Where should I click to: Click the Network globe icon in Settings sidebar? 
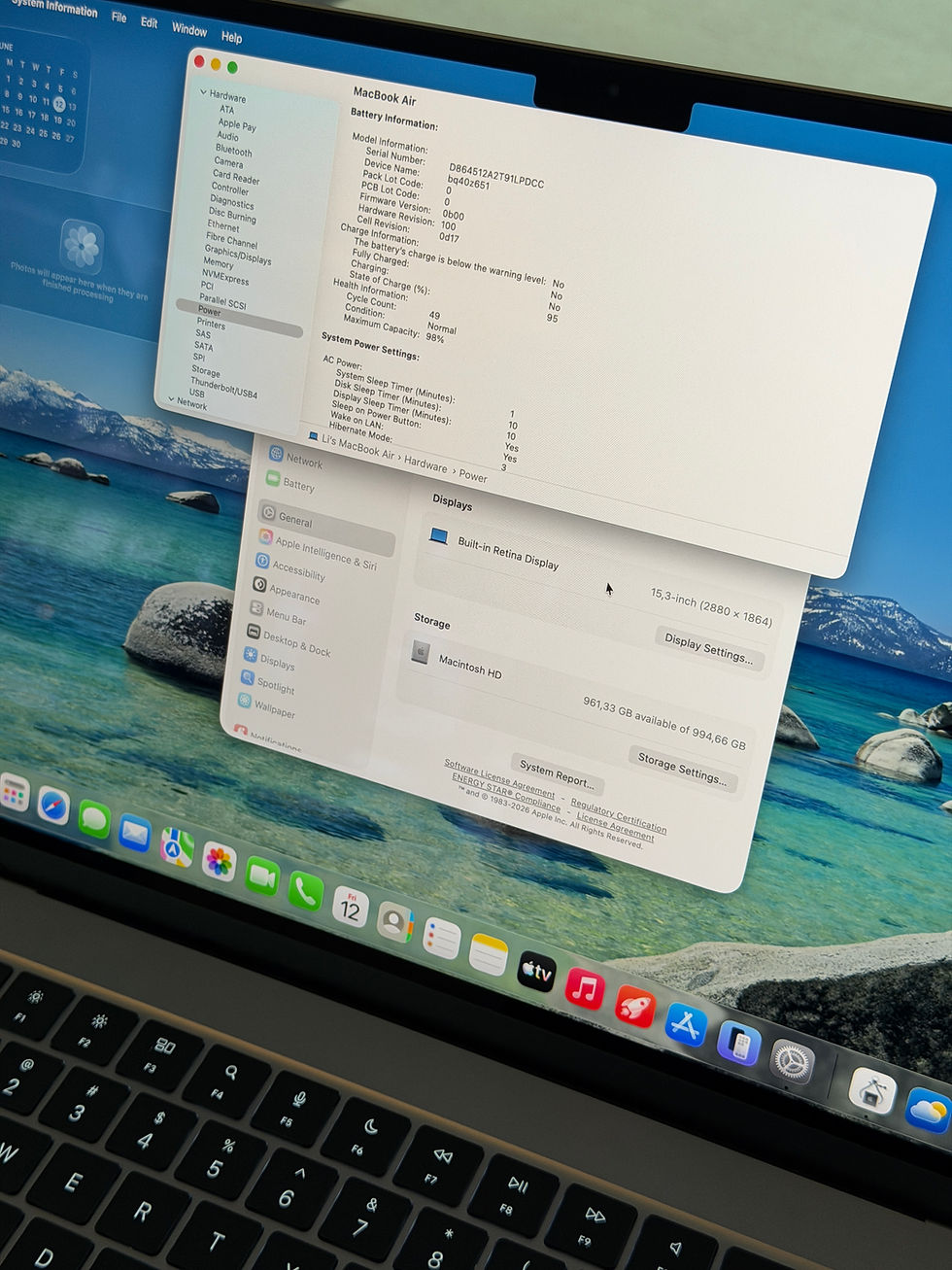coord(276,453)
